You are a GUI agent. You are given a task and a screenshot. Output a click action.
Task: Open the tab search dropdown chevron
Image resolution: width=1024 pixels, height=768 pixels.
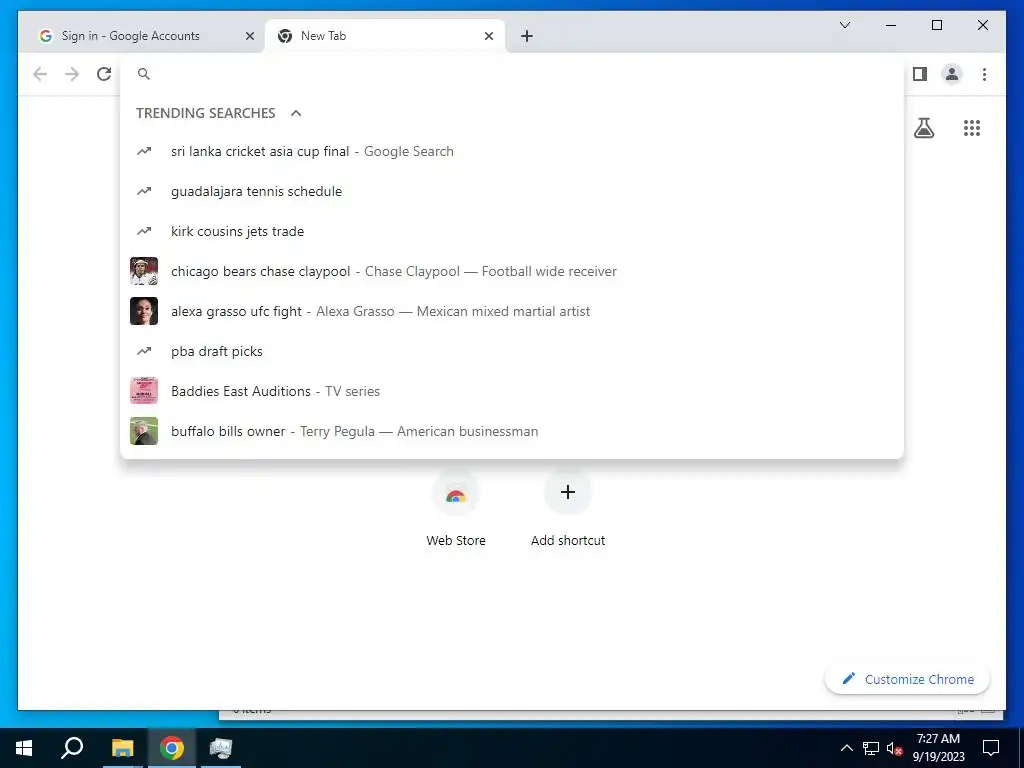click(x=844, y=25)
